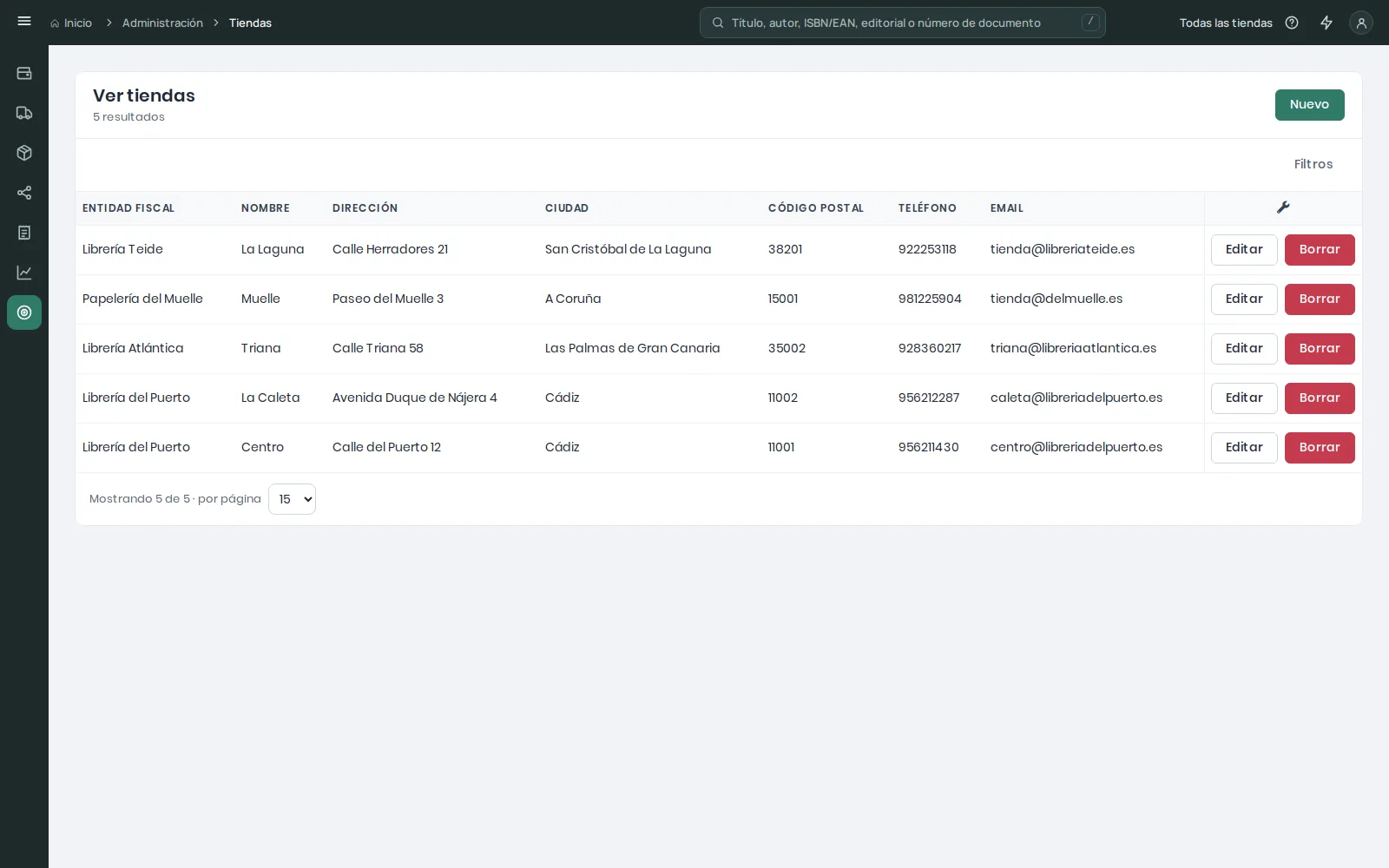Open the Filtros panel
This screenshot has height=868, width=1389.
point(1313,164)
